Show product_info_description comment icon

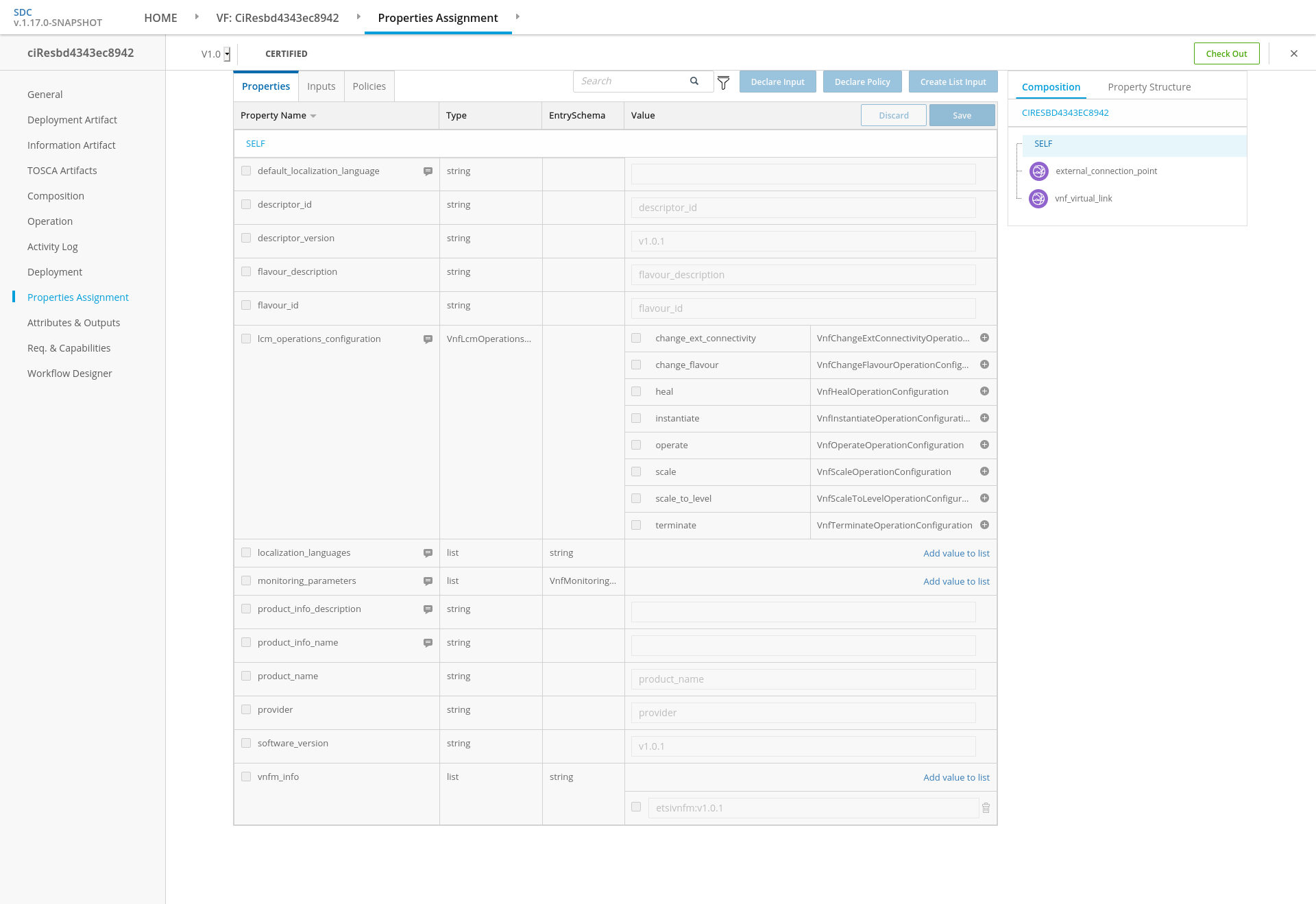pos(428,609)
